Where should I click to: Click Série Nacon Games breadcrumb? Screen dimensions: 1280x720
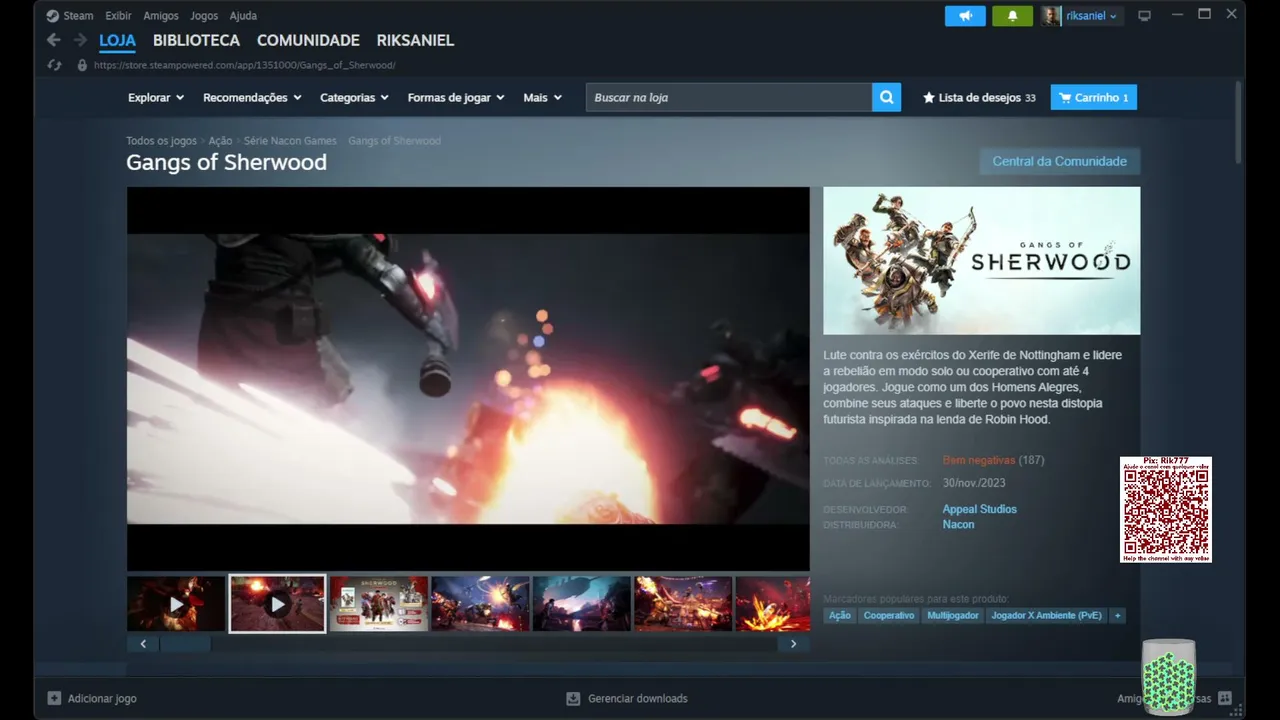point(290,141)
